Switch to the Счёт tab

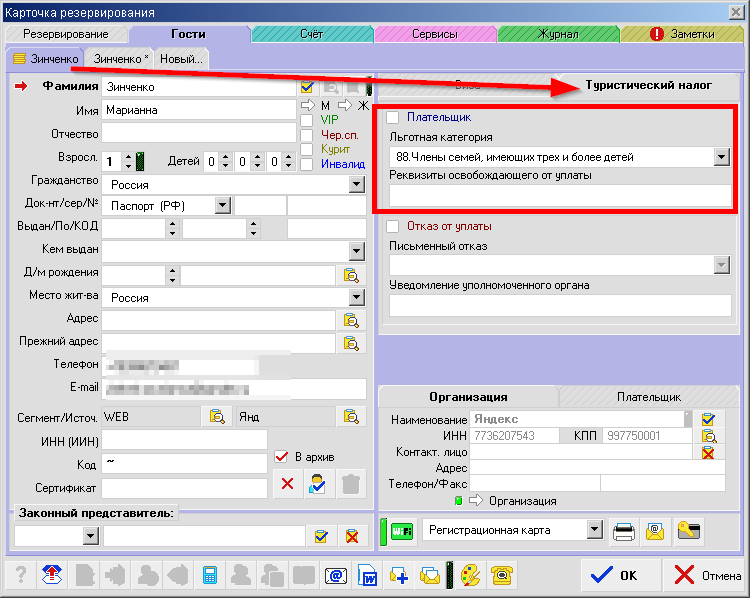pyautogui.click(x=311, y=34)
